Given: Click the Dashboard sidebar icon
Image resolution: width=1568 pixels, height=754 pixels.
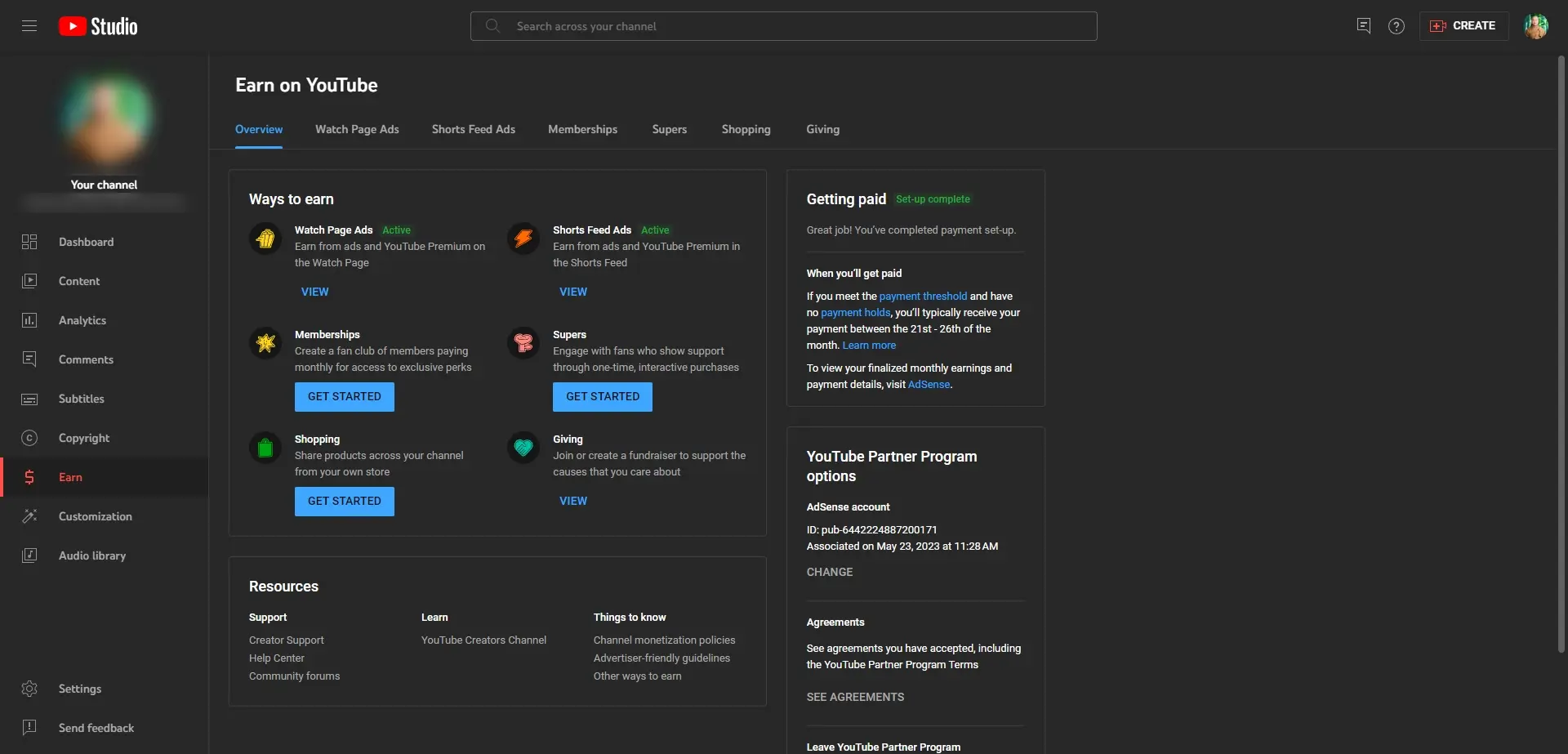Looking at the screenshot, I should point(29,242).
